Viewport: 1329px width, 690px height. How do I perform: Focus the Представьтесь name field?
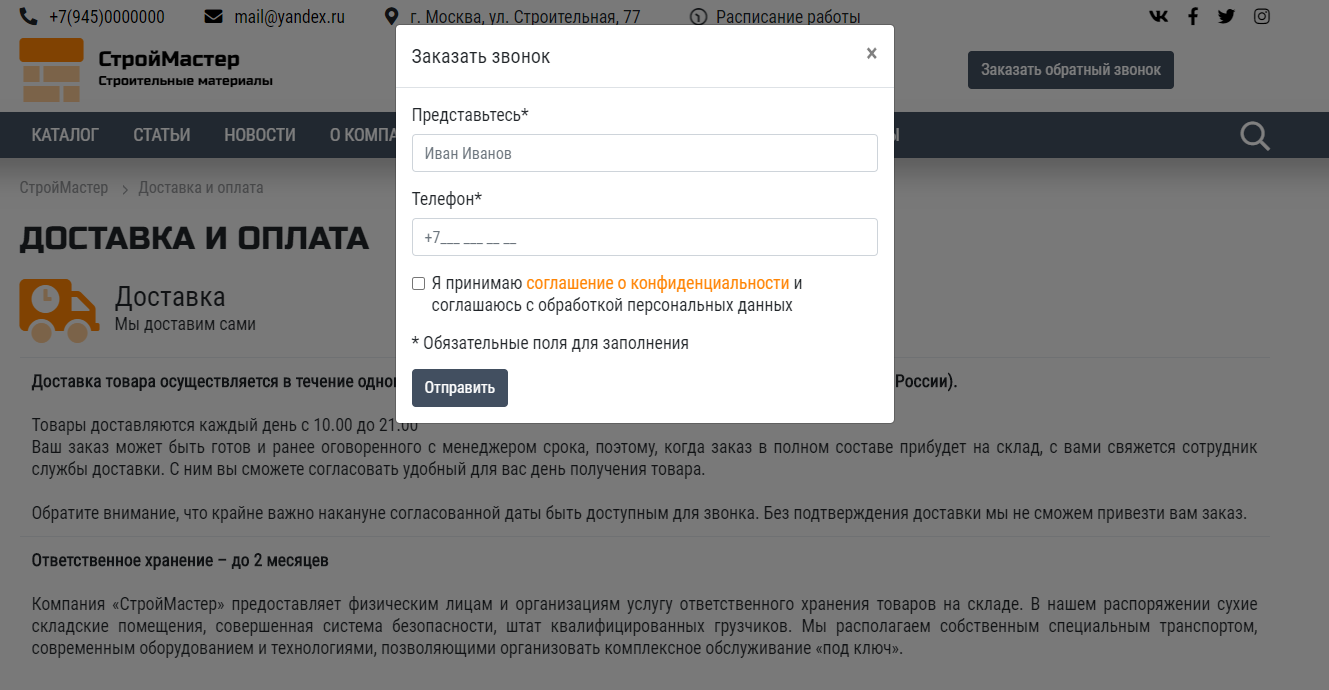644,153
